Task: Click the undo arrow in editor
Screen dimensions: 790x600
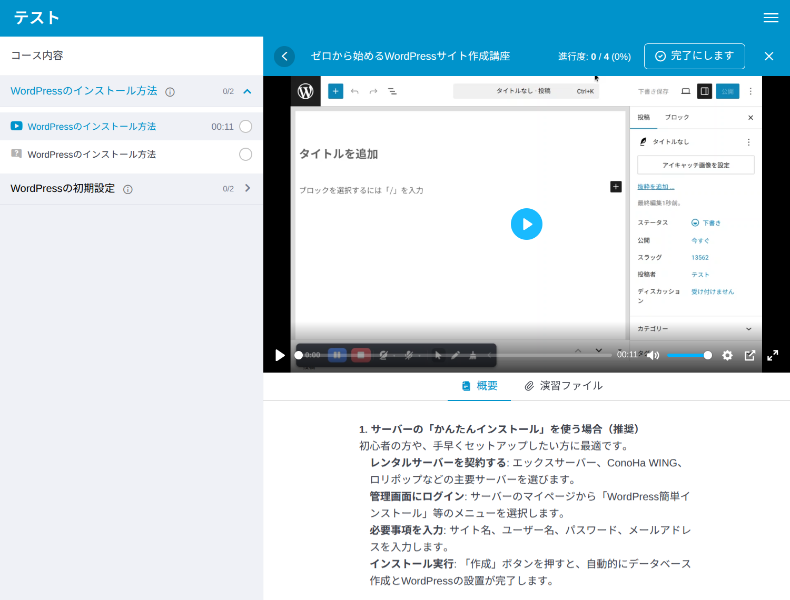Action: coord(355,91)
